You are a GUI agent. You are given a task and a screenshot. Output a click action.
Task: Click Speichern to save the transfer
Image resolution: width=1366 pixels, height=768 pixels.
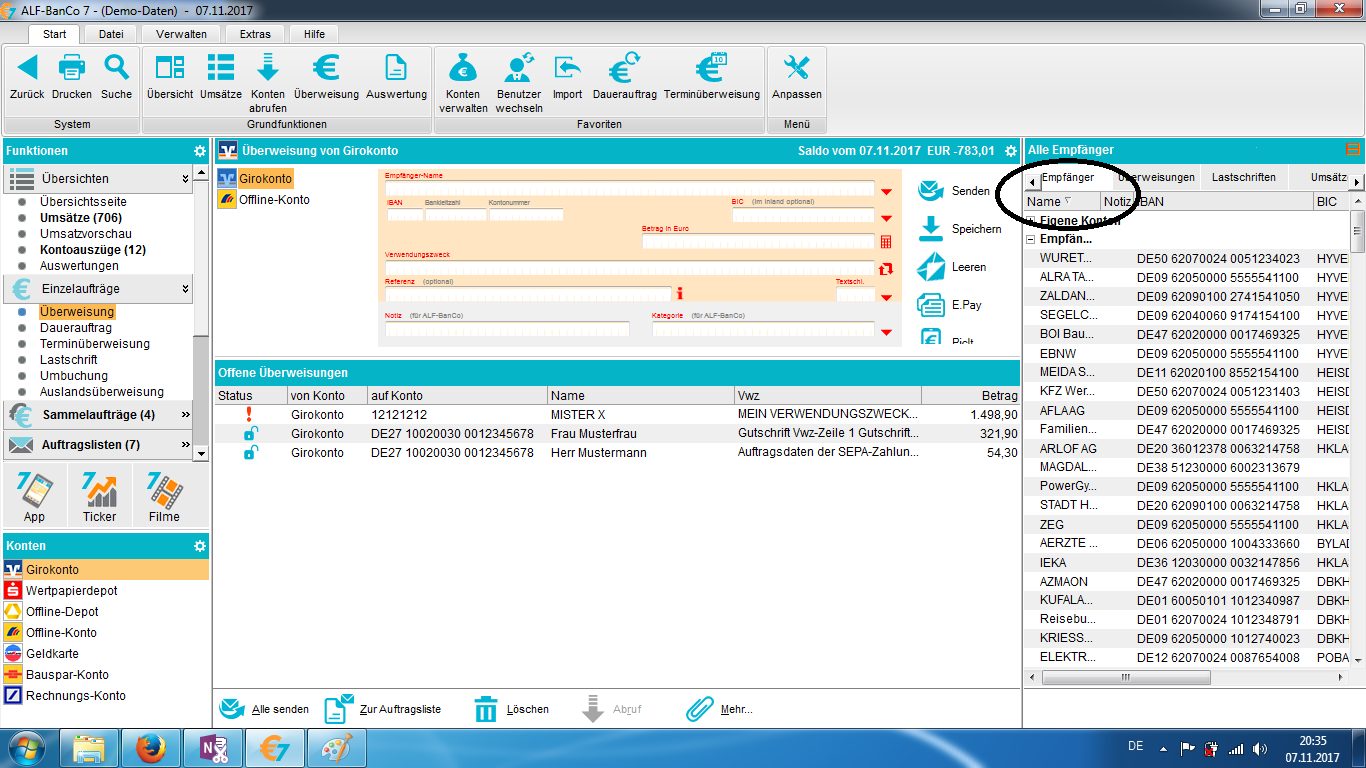(x=960, y=229)
